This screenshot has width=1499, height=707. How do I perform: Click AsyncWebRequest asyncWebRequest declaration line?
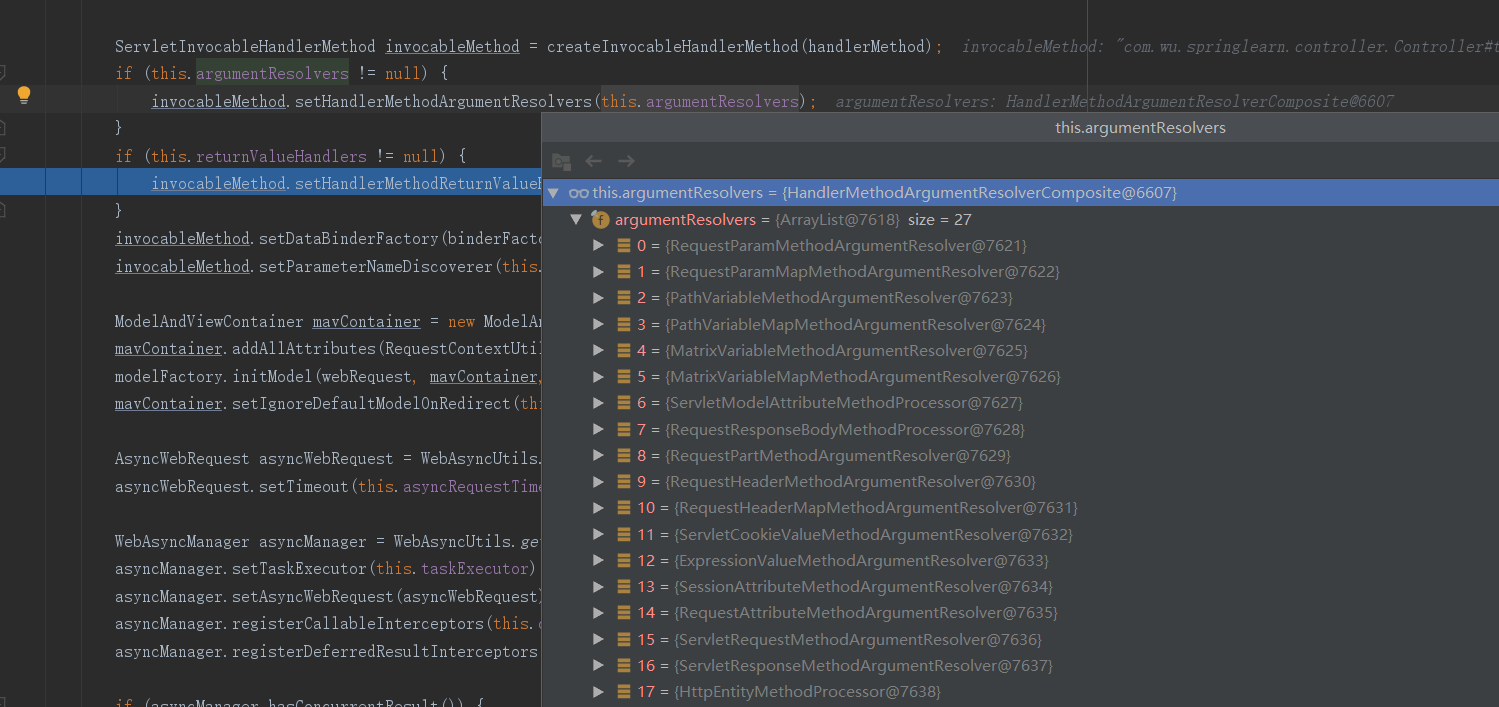click(x=328, y=459)
